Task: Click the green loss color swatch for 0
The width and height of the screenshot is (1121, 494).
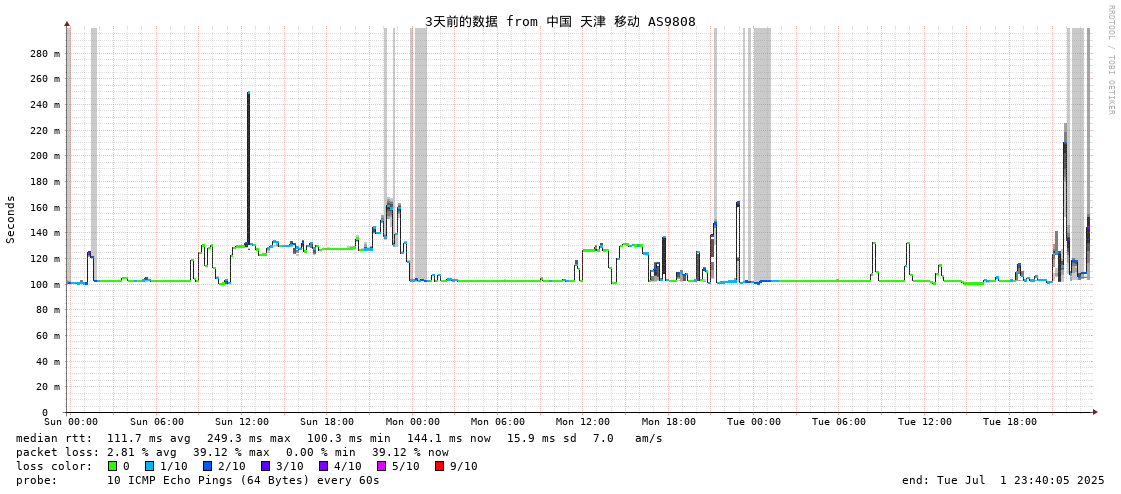Action: tap(112, 466)
